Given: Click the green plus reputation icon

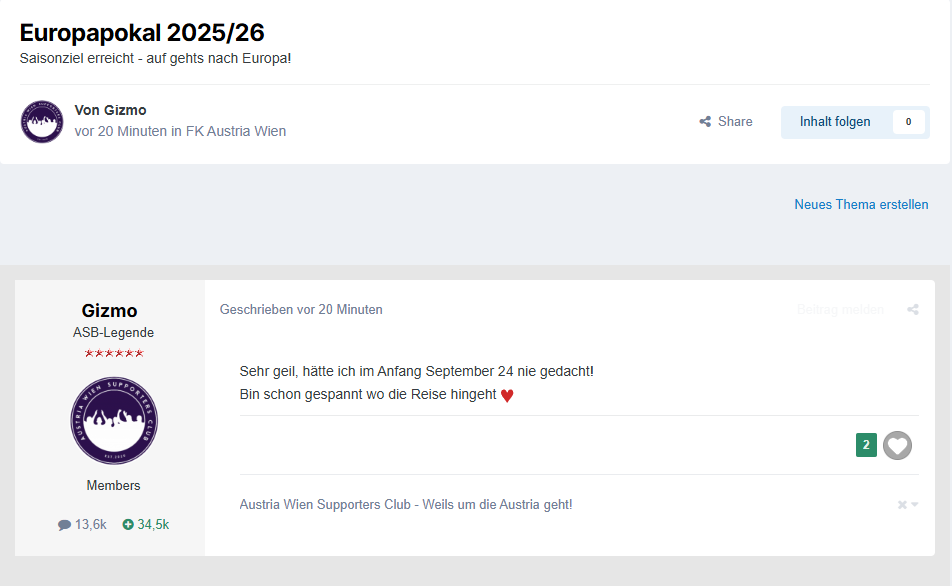Looking at the screenshot, I should (x=128, y=524).
